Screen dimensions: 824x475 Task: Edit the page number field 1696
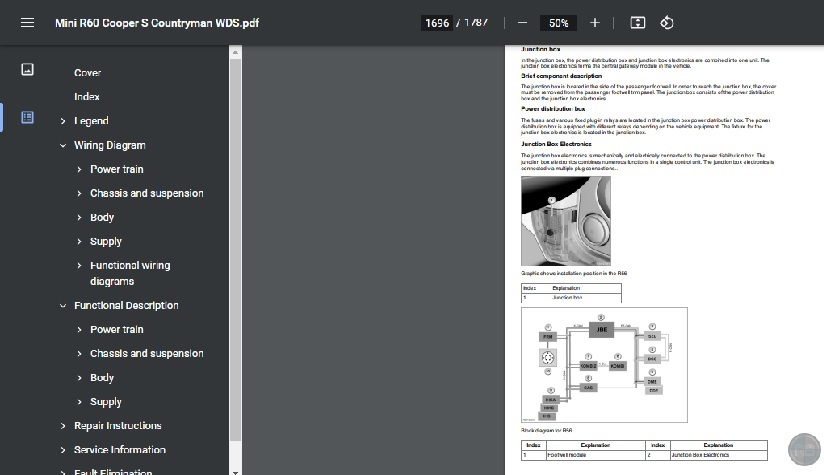click(x=437, y=23)
